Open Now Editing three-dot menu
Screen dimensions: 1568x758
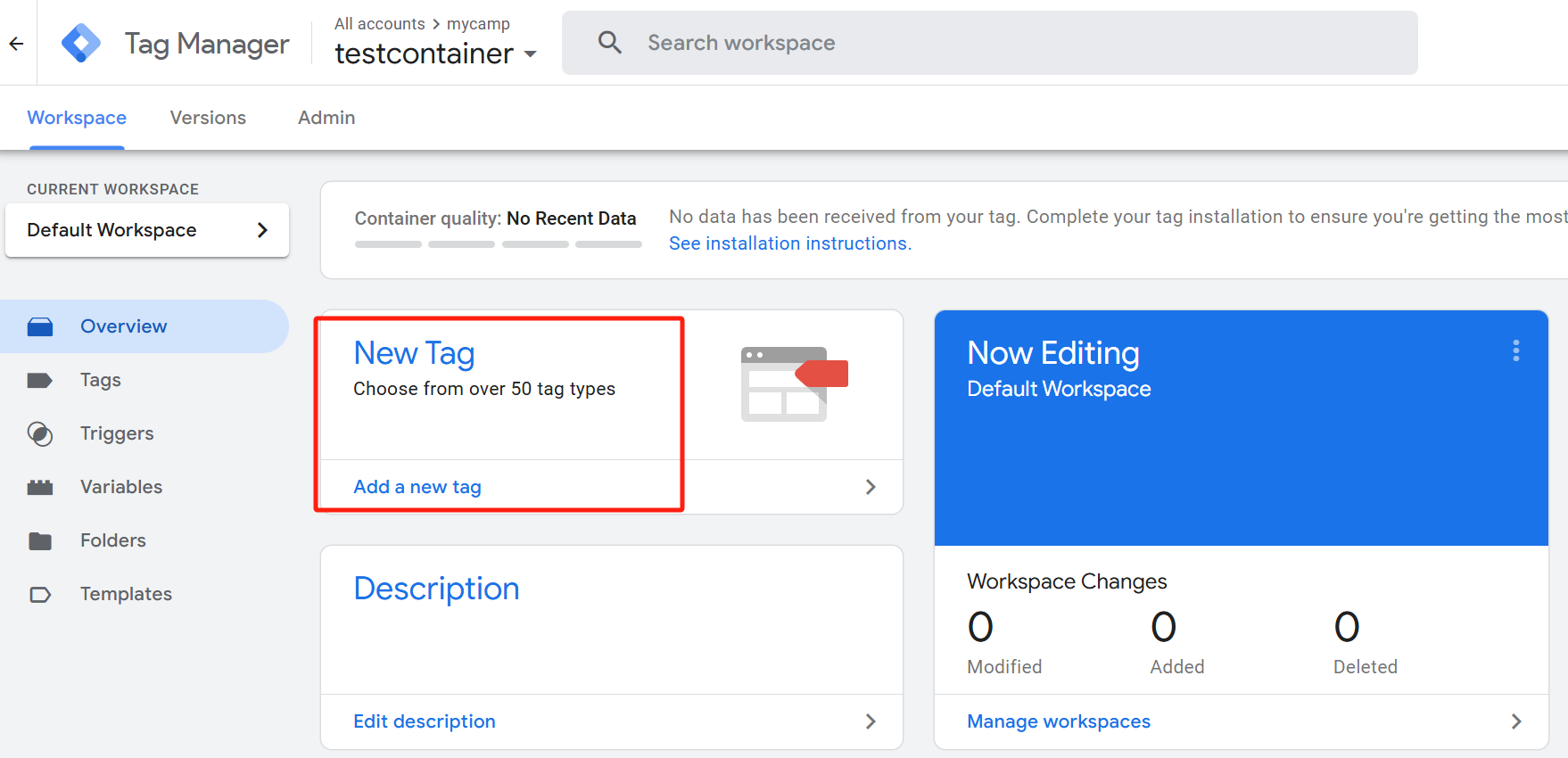point(1515,350)
